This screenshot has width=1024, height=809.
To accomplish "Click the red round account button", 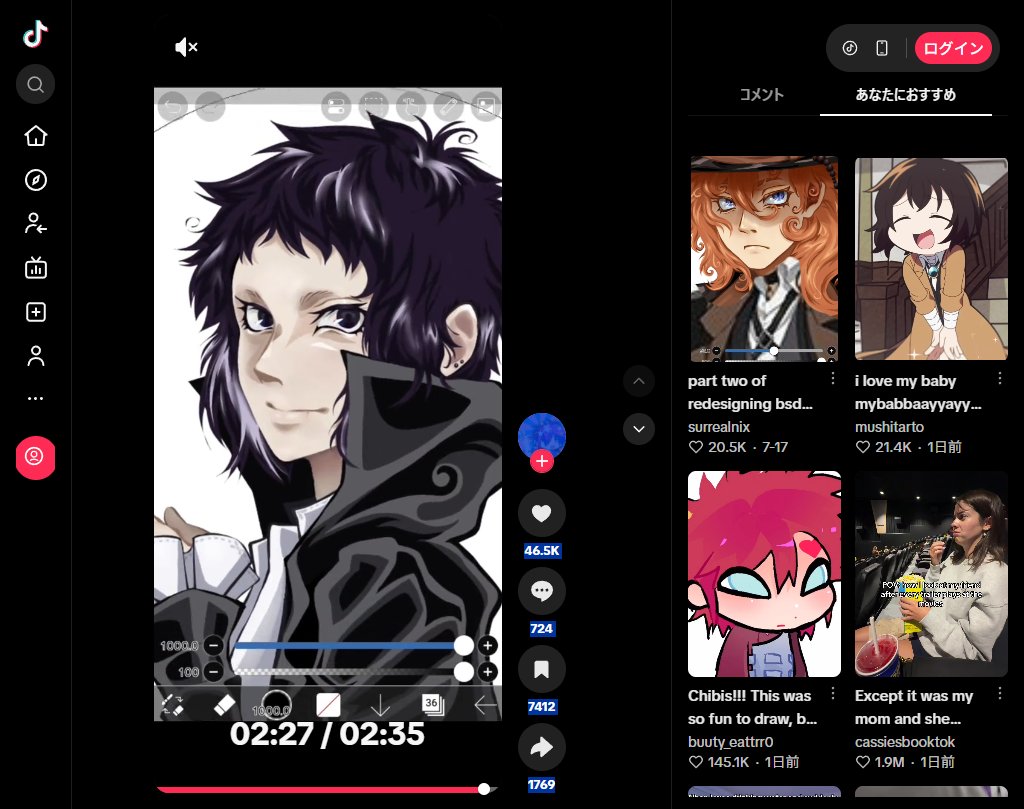I will point(35,457).
